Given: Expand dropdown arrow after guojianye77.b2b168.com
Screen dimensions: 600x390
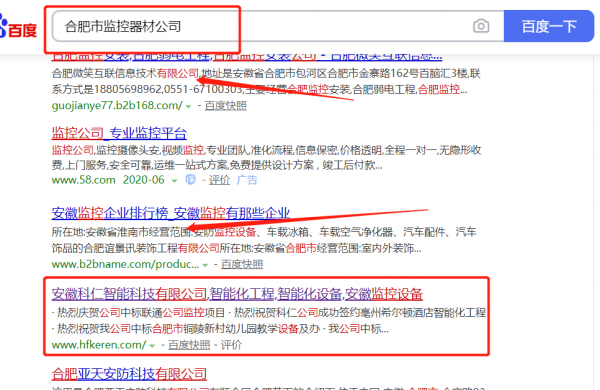Looking at the screenshot, I should coord(188,106).
